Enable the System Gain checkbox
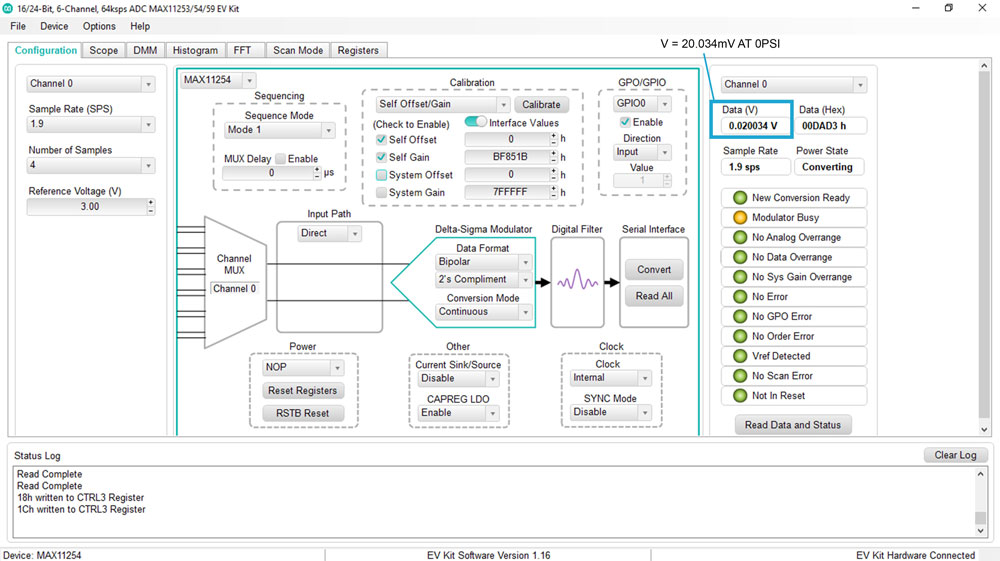The width and height of the screenshot is (1000, 561). tap(381, 192)
